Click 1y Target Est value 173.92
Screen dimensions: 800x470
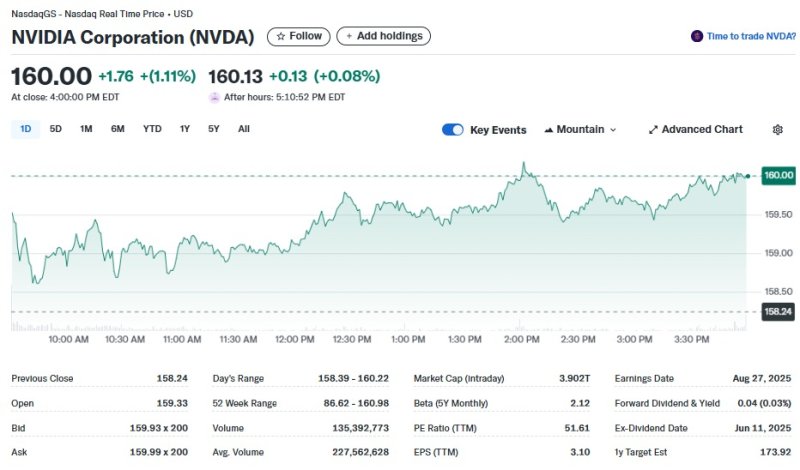point(776,452)
